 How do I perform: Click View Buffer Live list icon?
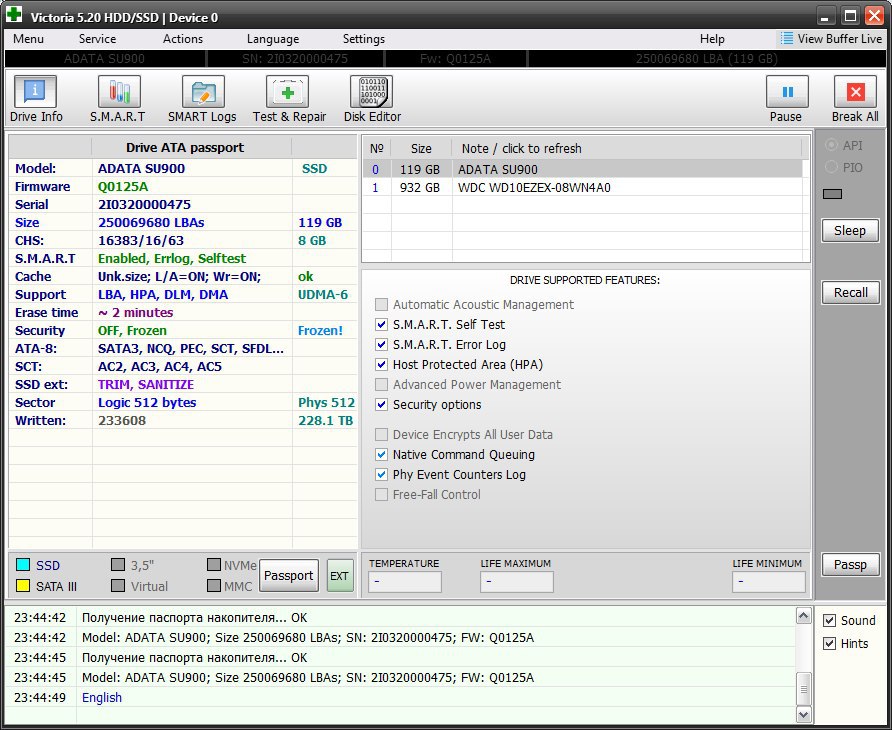(787, 38)
